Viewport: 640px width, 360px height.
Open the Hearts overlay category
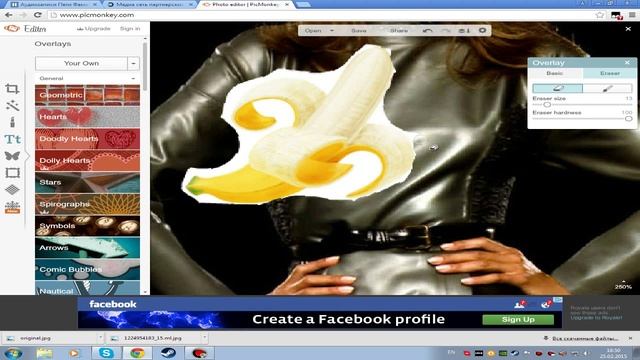pos(87,117)
